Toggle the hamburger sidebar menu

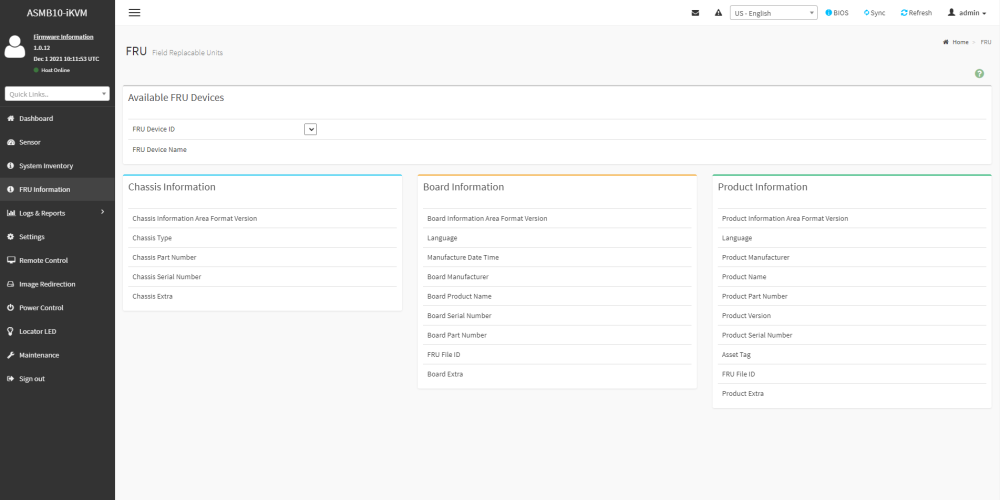[134, 13]
